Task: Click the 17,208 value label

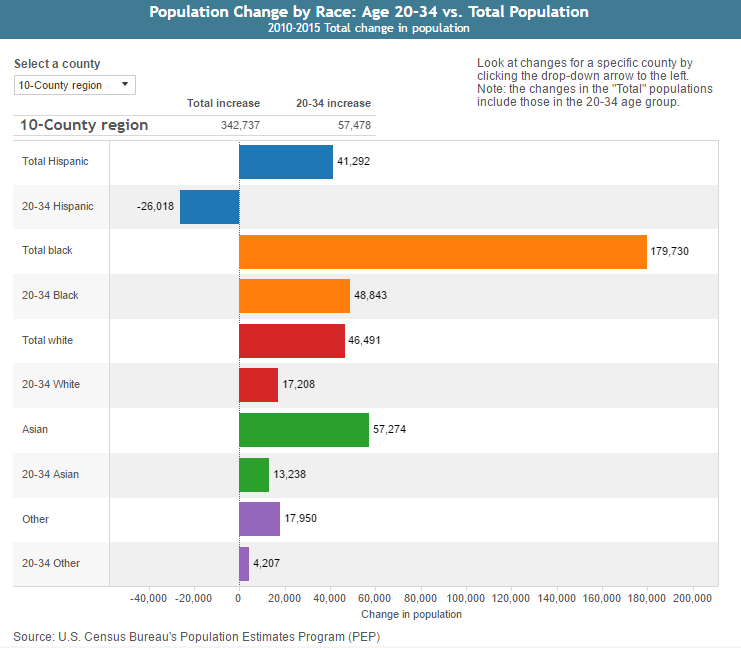Action: 299,384
